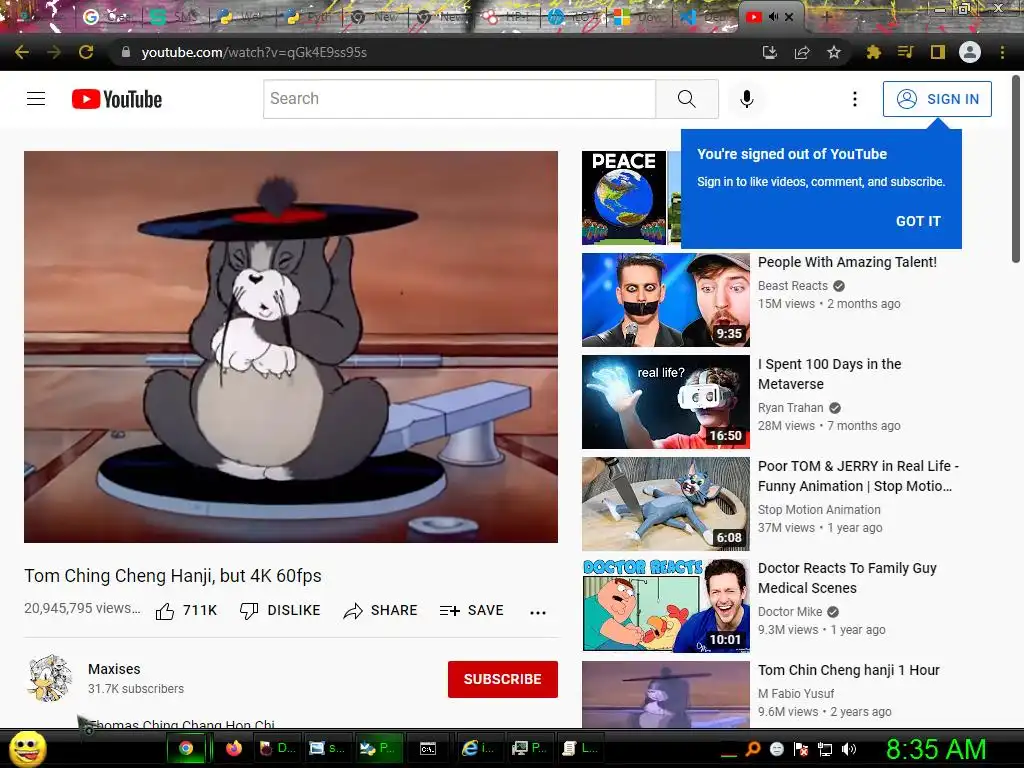The width and height of the screenshot is (1024, 768).
Task: Open system tray volume speaker icon
Action: click(x=848, y=749)
